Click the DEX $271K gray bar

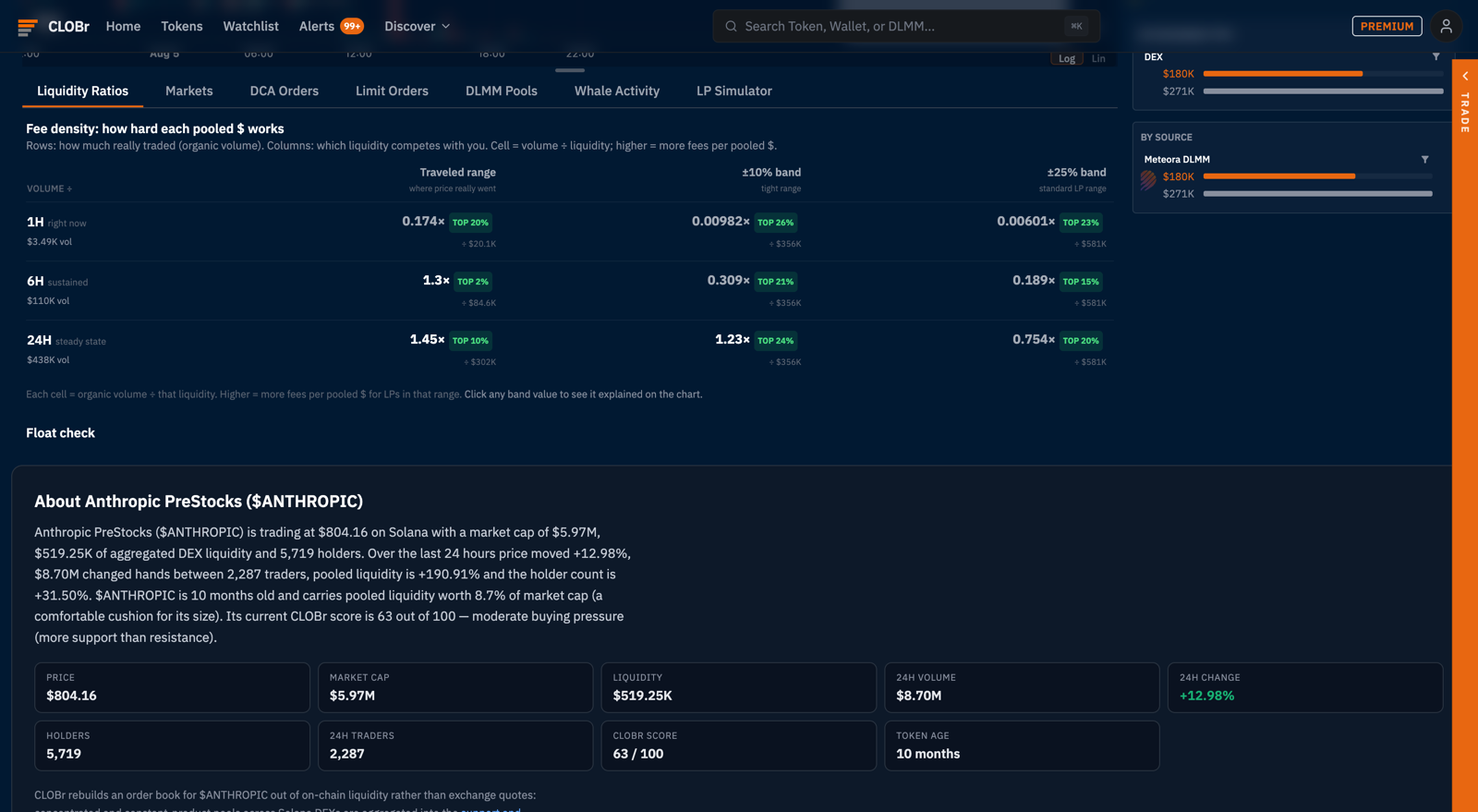tap(1323, 91)
